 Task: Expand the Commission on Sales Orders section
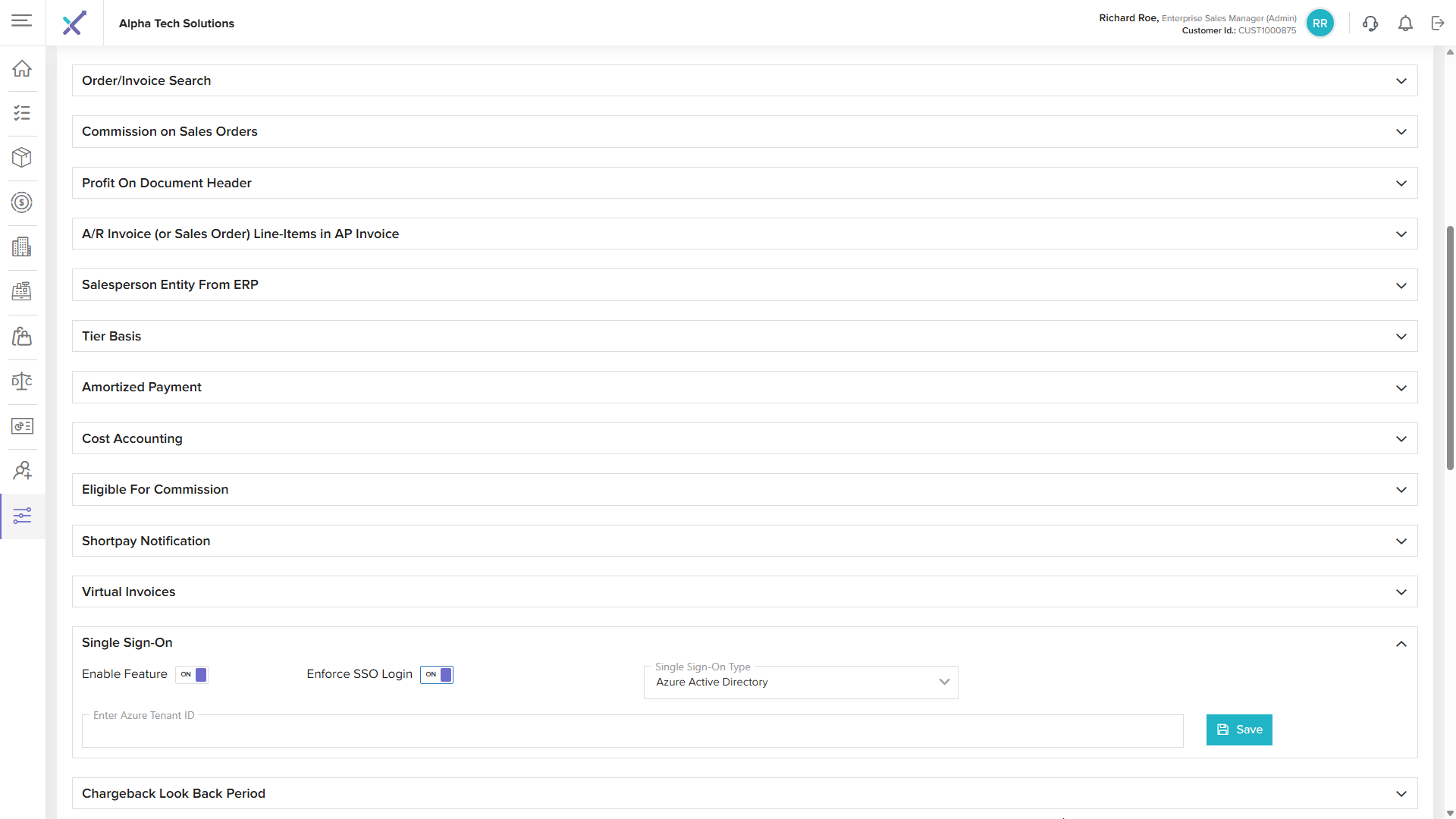point(744,132)
